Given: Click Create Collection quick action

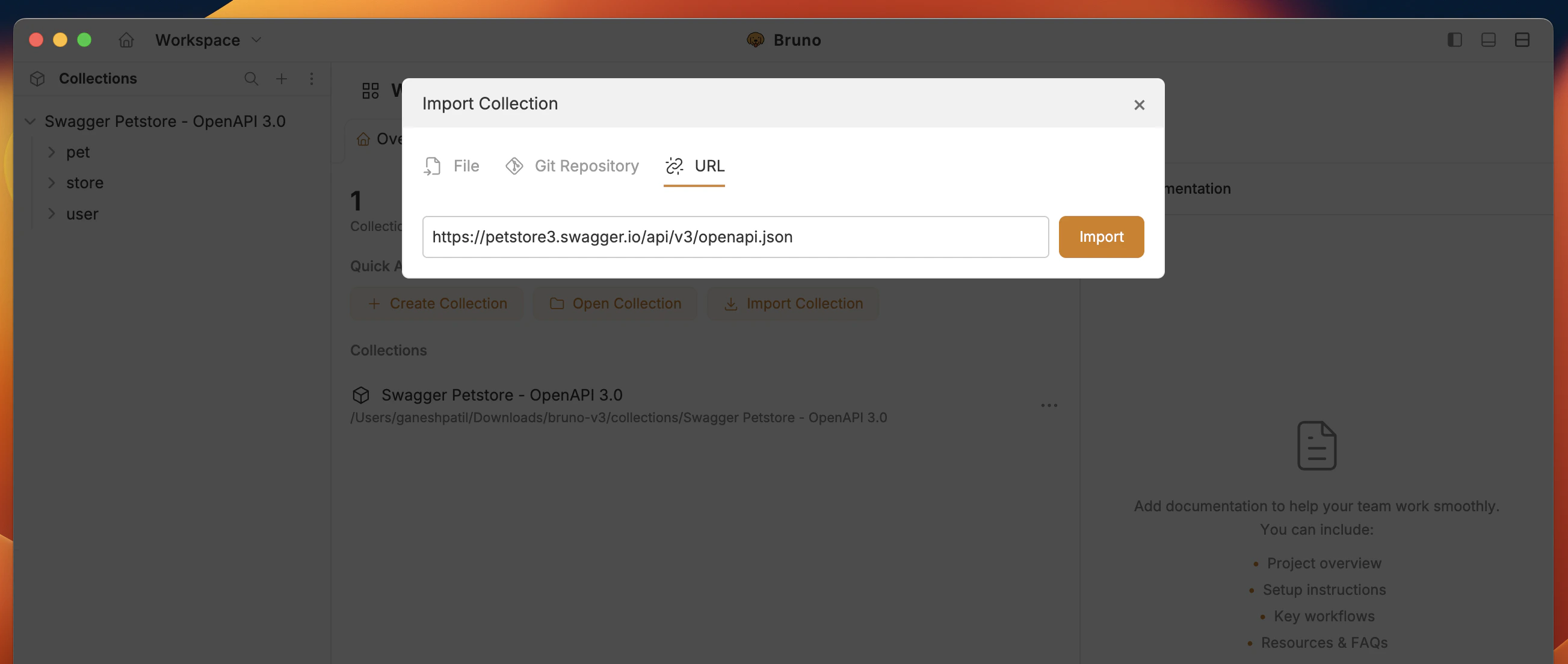Looking at the screenshot, I should [x=436, y=303].
